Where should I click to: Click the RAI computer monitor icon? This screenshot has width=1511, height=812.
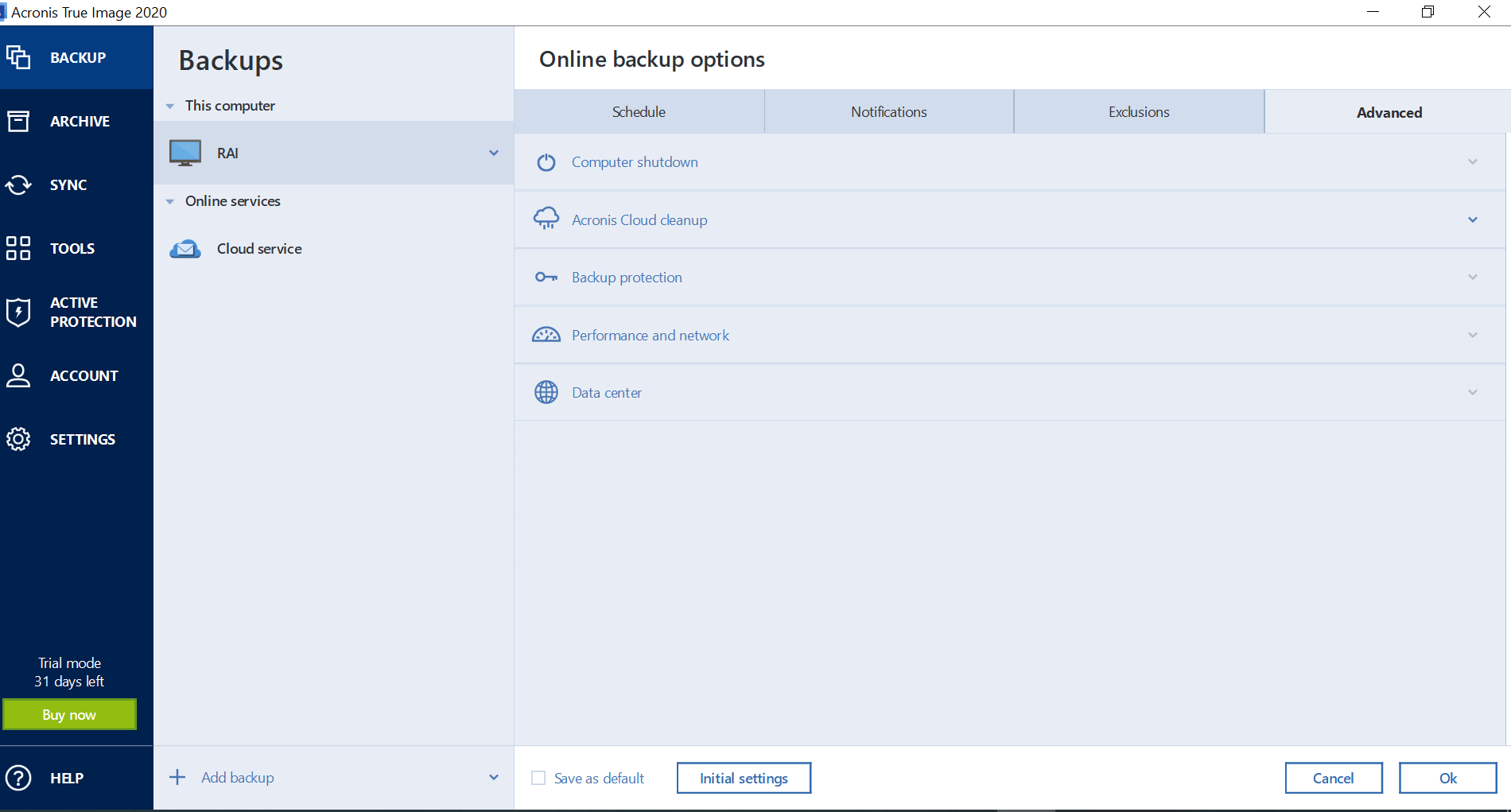coord(185,153)
